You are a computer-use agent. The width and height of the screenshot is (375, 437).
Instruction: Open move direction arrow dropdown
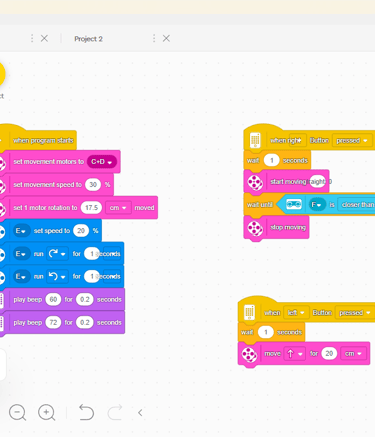294,354
